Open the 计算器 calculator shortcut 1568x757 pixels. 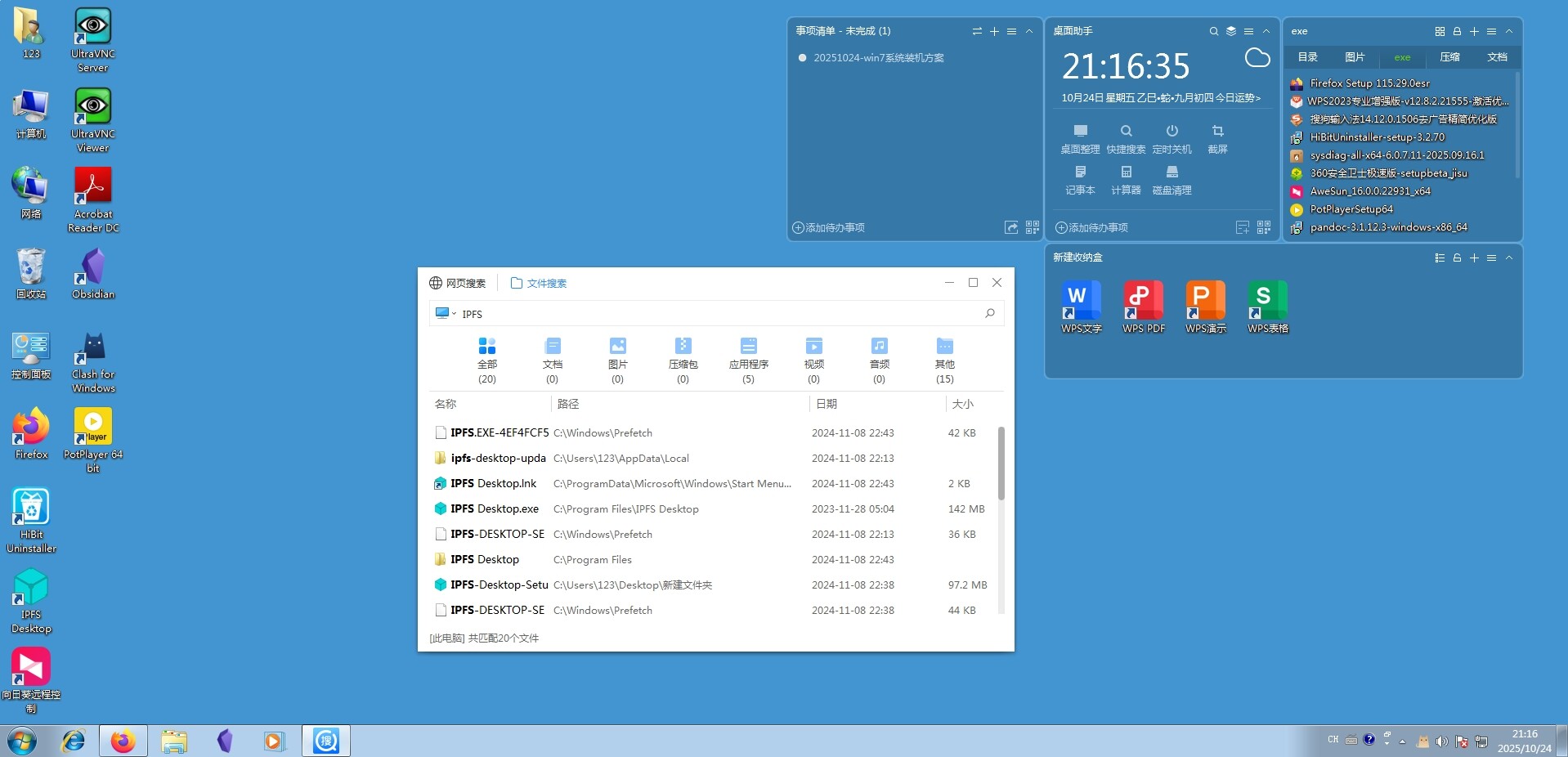click(x=1126, y=178)
